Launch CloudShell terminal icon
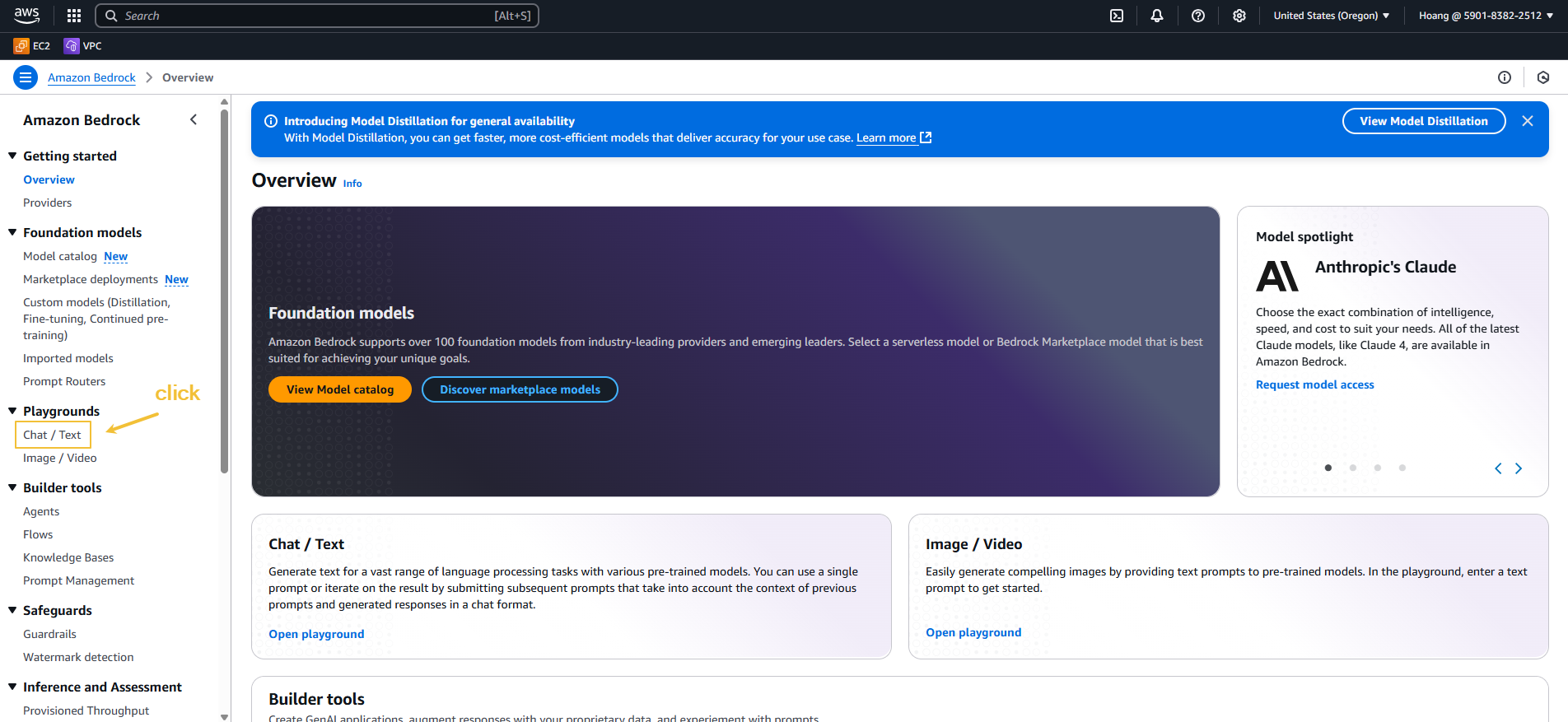This screenshot has width=1568, height=722. pyautogui.click(x=1117, y=16)
